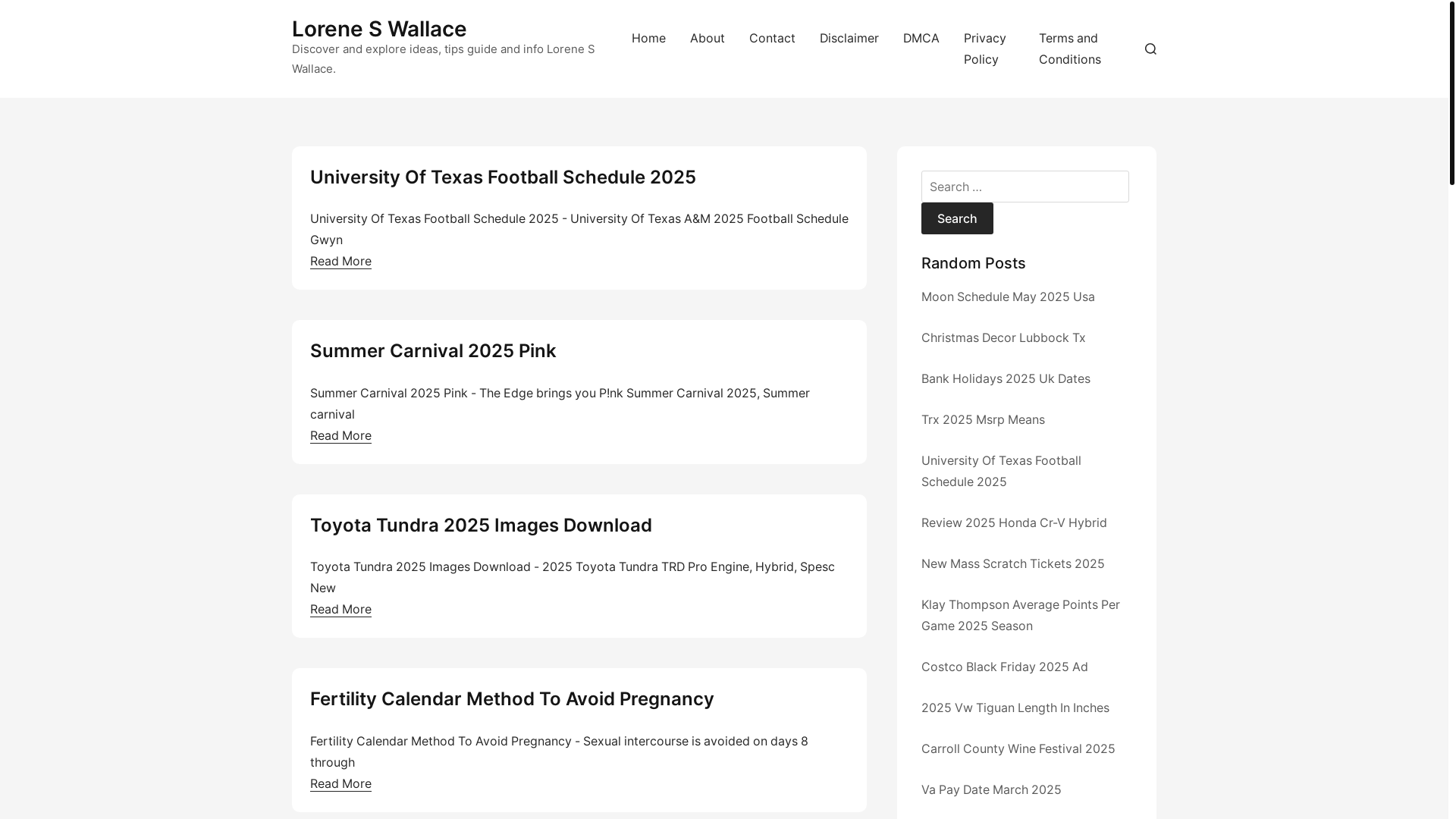Open Costco Black Friday 2025 Ad link

click(x=1005, y=667)
